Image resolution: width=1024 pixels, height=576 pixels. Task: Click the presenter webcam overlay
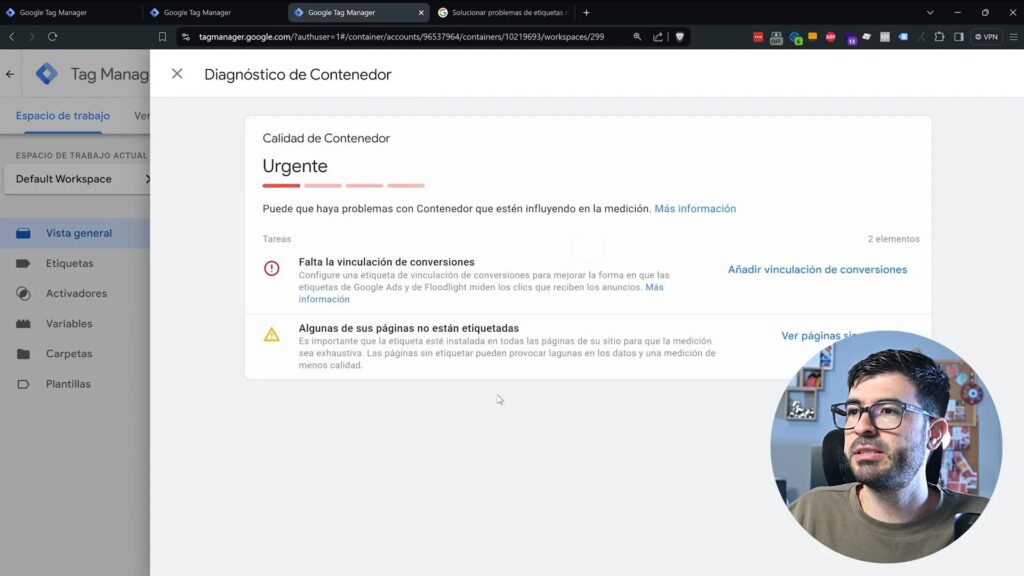click(x=886, y=447)
